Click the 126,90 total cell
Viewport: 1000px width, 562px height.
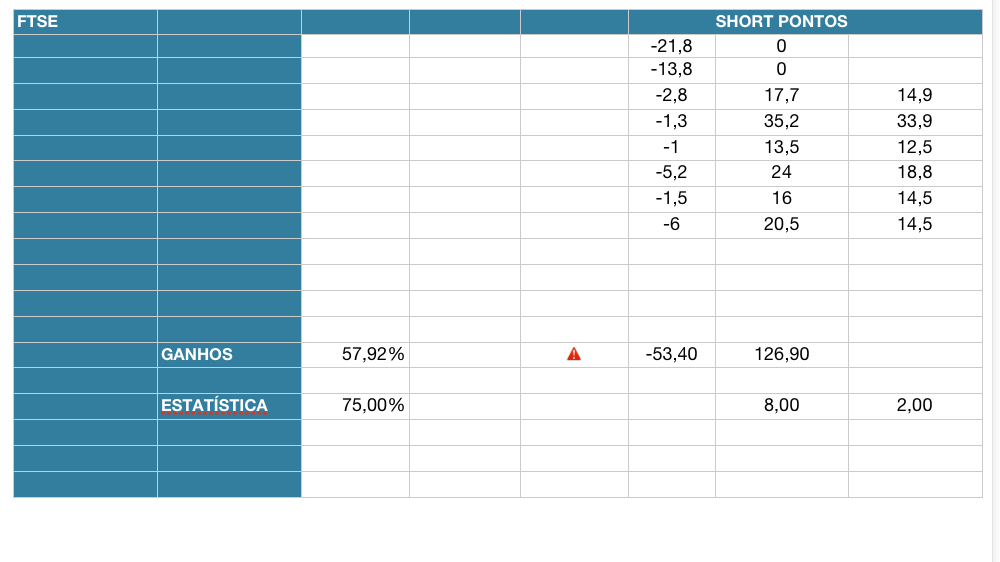click(781, 354)
